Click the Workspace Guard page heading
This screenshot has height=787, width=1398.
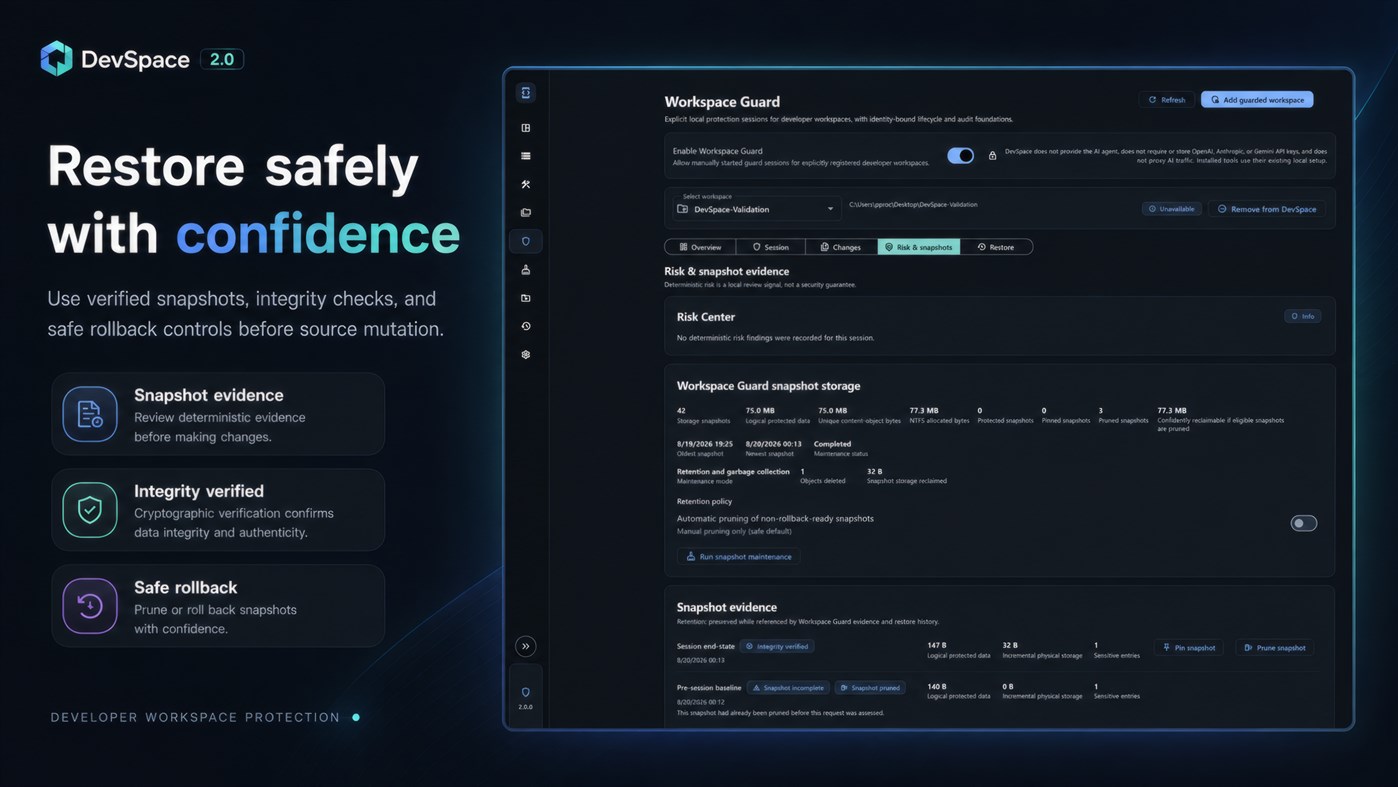pyautogui.click(x=722, y=101)
